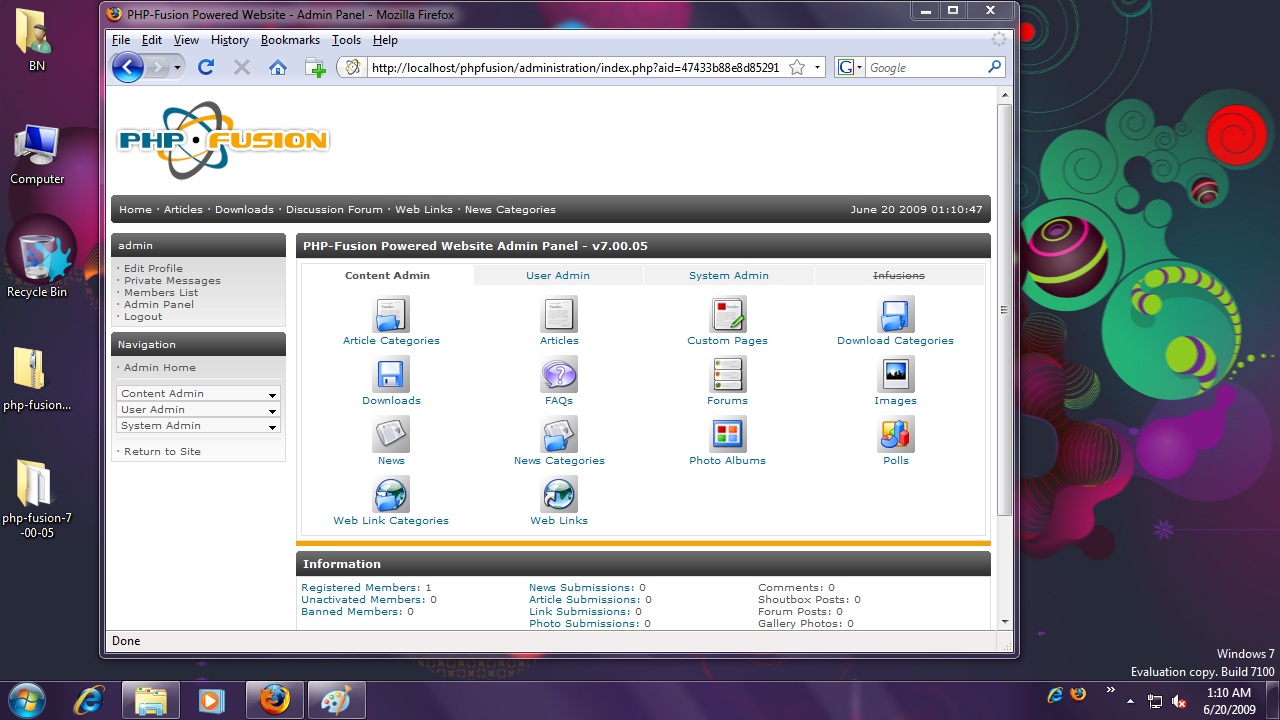
Task: Click the Web Links globe icon
Action: point(559,495)
